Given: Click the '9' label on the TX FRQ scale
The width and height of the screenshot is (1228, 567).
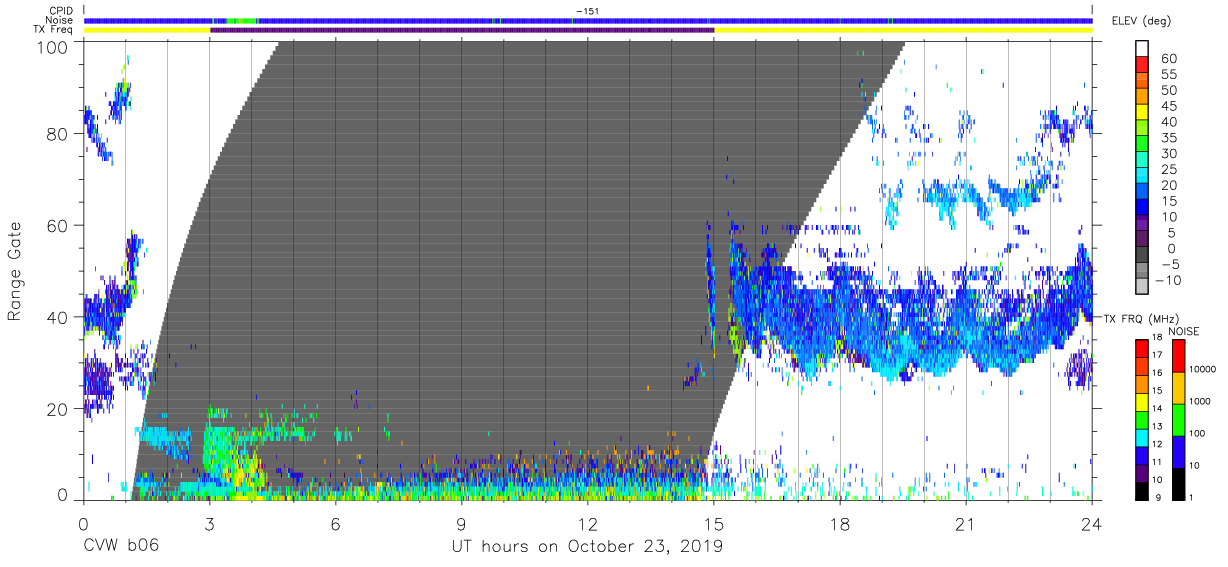Looking at the screenshot, I should pyautogui.click(x=1160, y=499).
